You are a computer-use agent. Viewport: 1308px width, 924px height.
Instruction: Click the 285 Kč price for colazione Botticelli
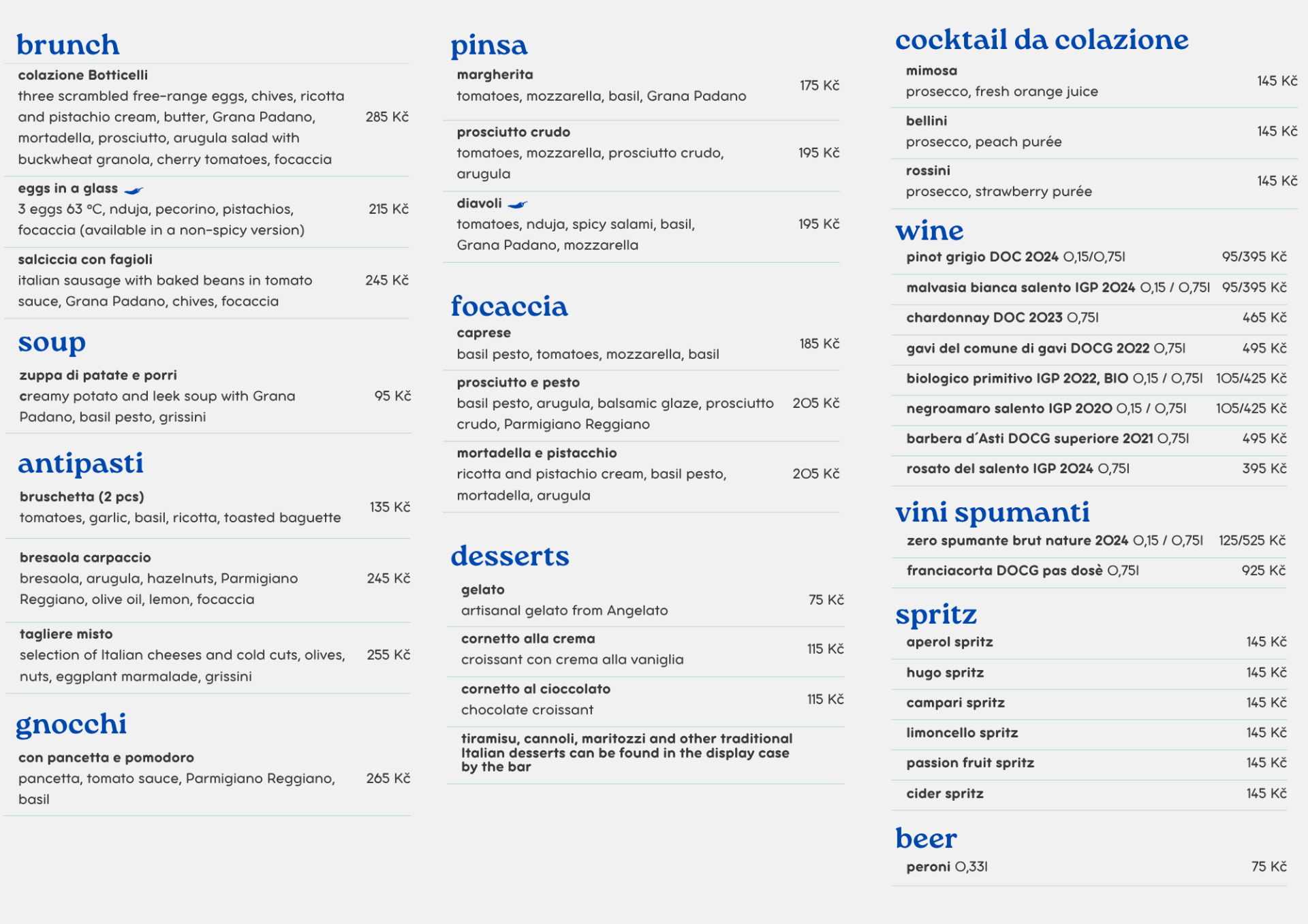(386, 117)
